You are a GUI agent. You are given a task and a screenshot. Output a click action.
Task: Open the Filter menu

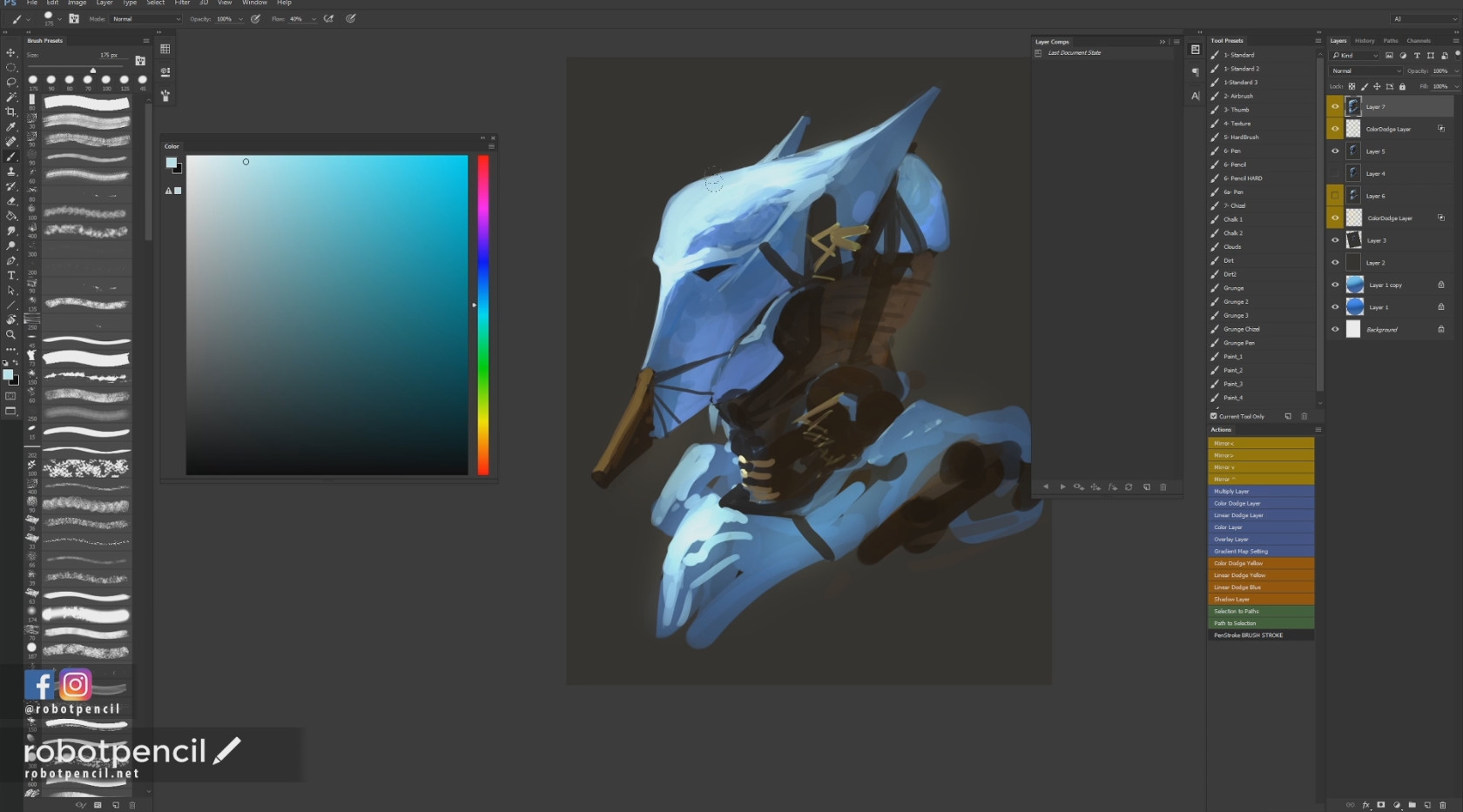click(182, 3)
